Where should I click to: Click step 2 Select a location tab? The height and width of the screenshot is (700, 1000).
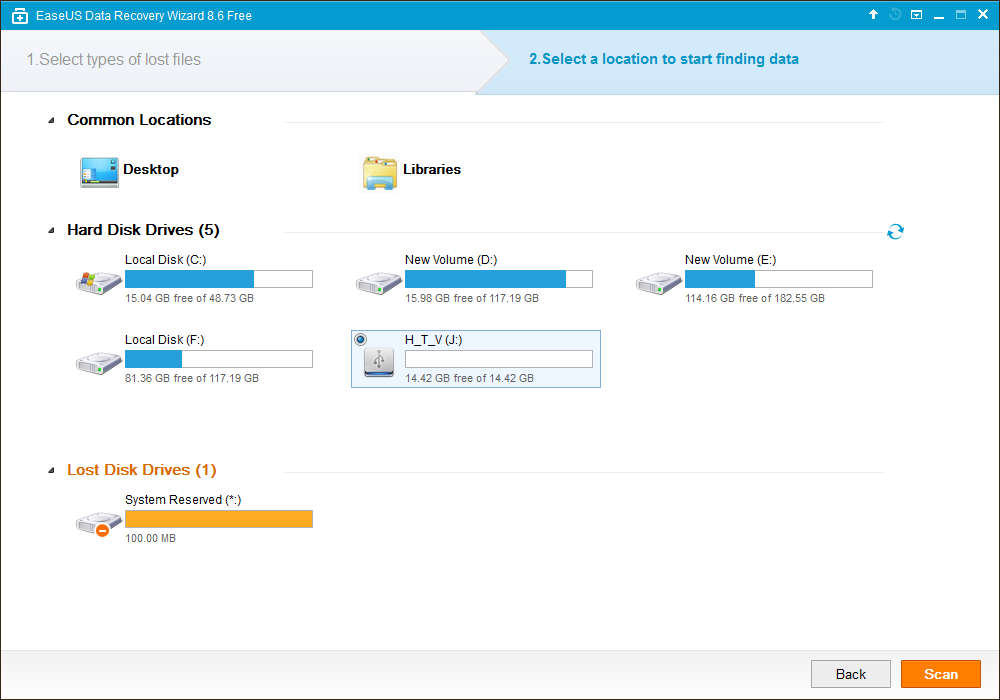click(x=664, y=59)
